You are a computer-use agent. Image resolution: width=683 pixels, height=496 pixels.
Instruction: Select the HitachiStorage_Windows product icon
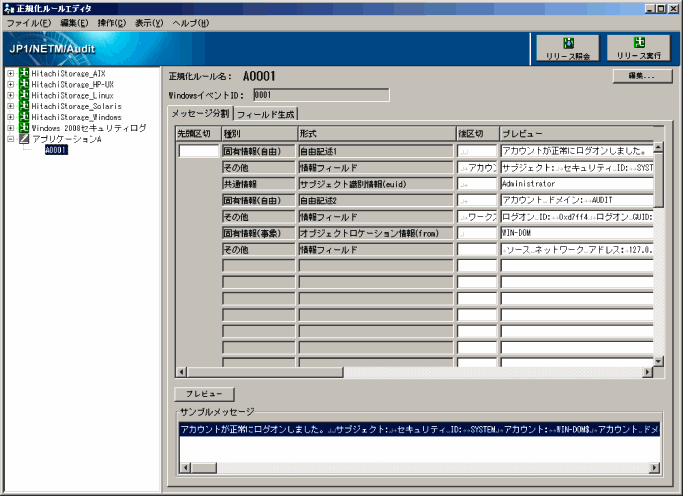tap(23, 117)
